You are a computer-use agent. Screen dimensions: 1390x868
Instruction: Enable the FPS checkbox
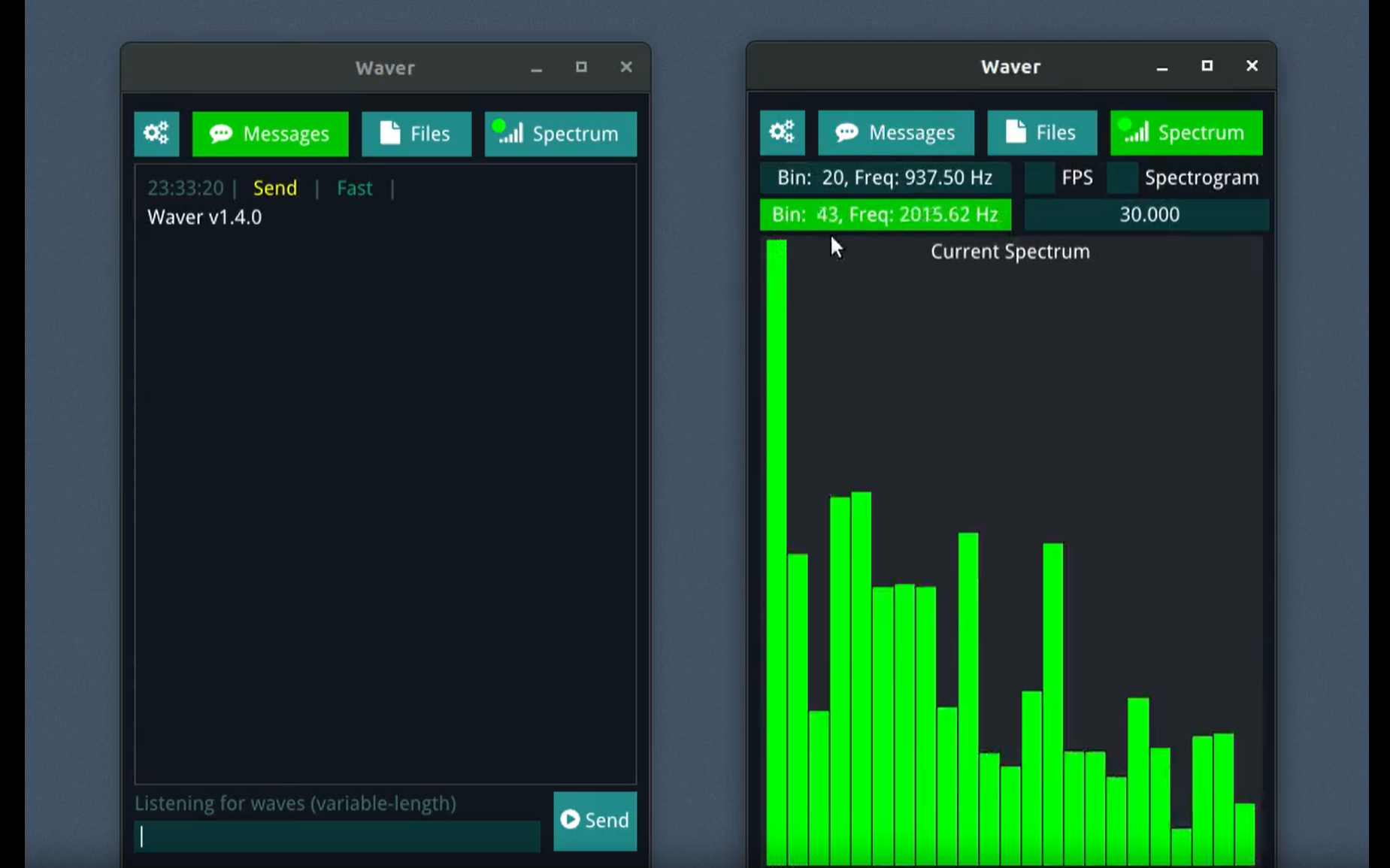pos(1040,178)
